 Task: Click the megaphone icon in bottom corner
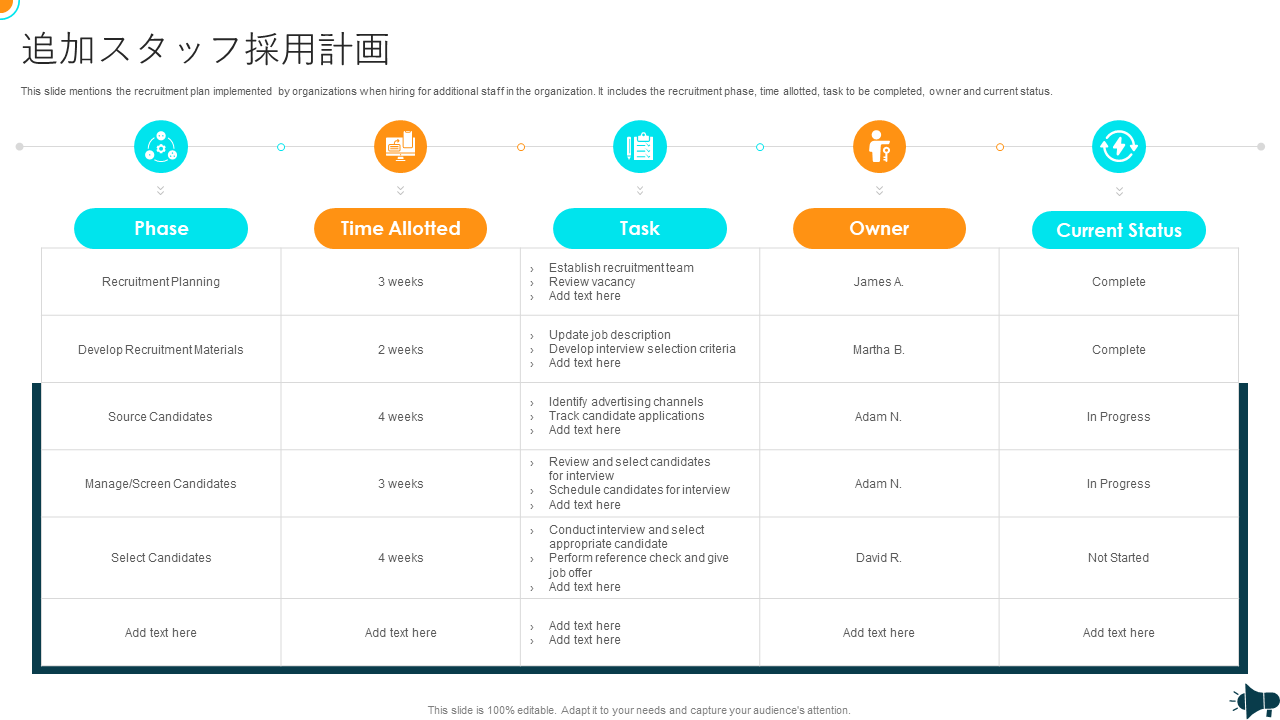click(1254, 700)
